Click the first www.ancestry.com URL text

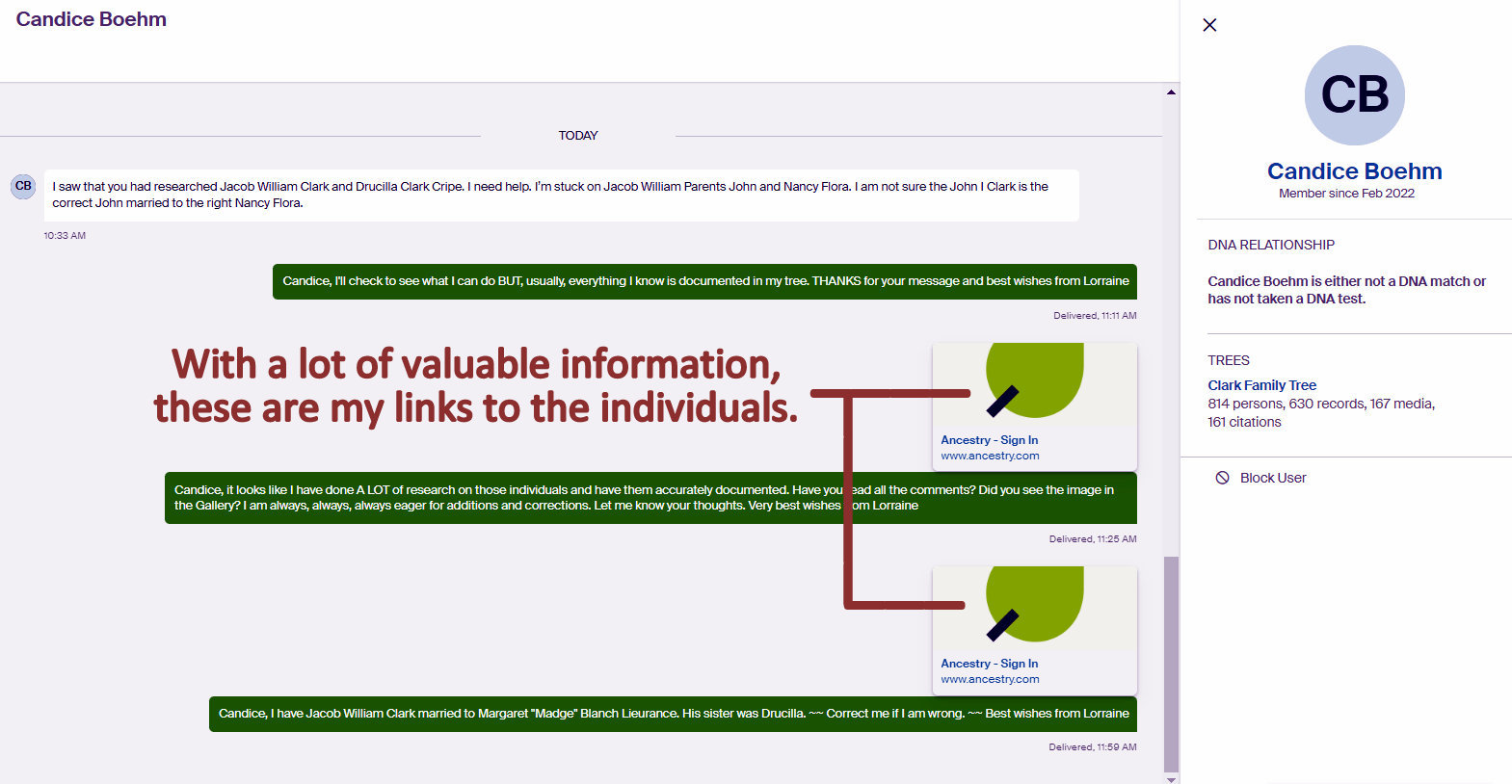click(x=990, y=457)
